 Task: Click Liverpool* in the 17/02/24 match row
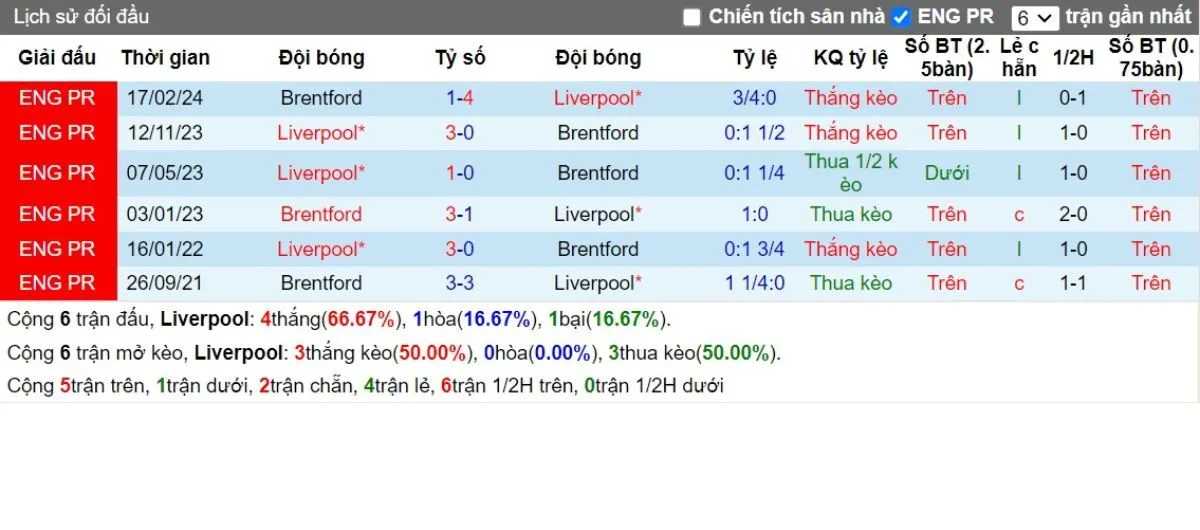coord(598,98)
